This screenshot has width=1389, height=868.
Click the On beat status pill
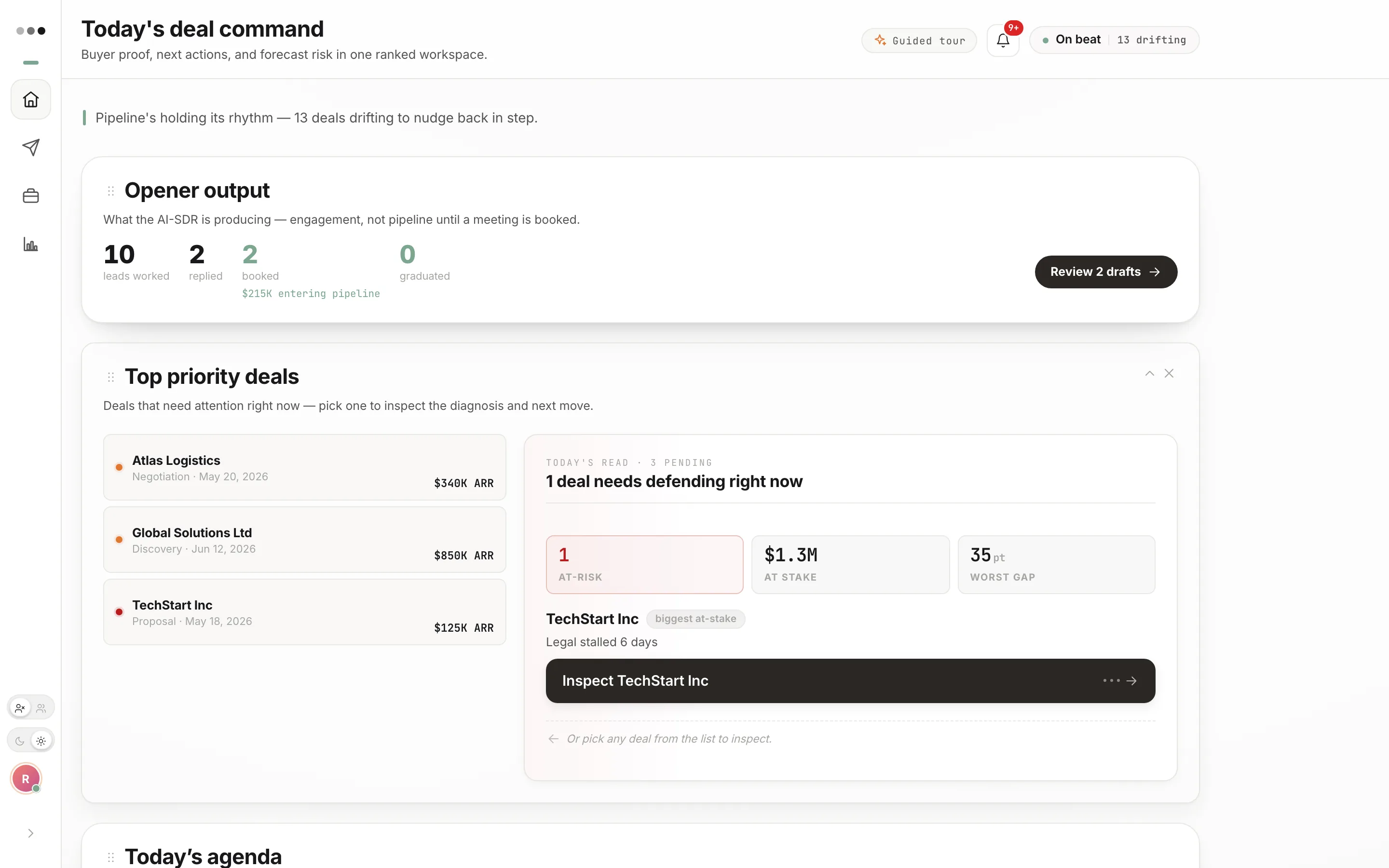[1114, 40]
